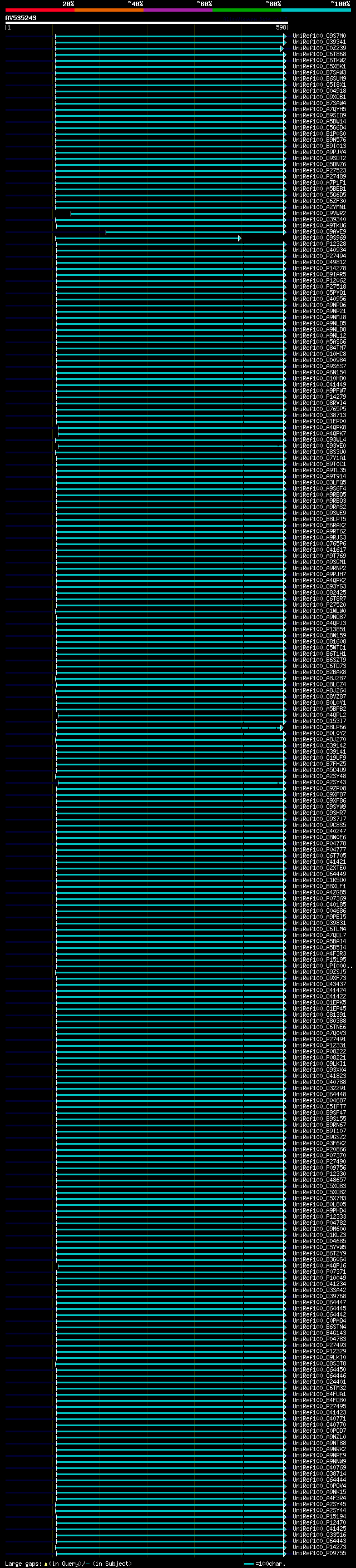Image resolution: width=356 pixels, height=1568 pixels.
Task: Click the alignment bar for UniRef100_Q9AVE9
Action: pos(195,232)
